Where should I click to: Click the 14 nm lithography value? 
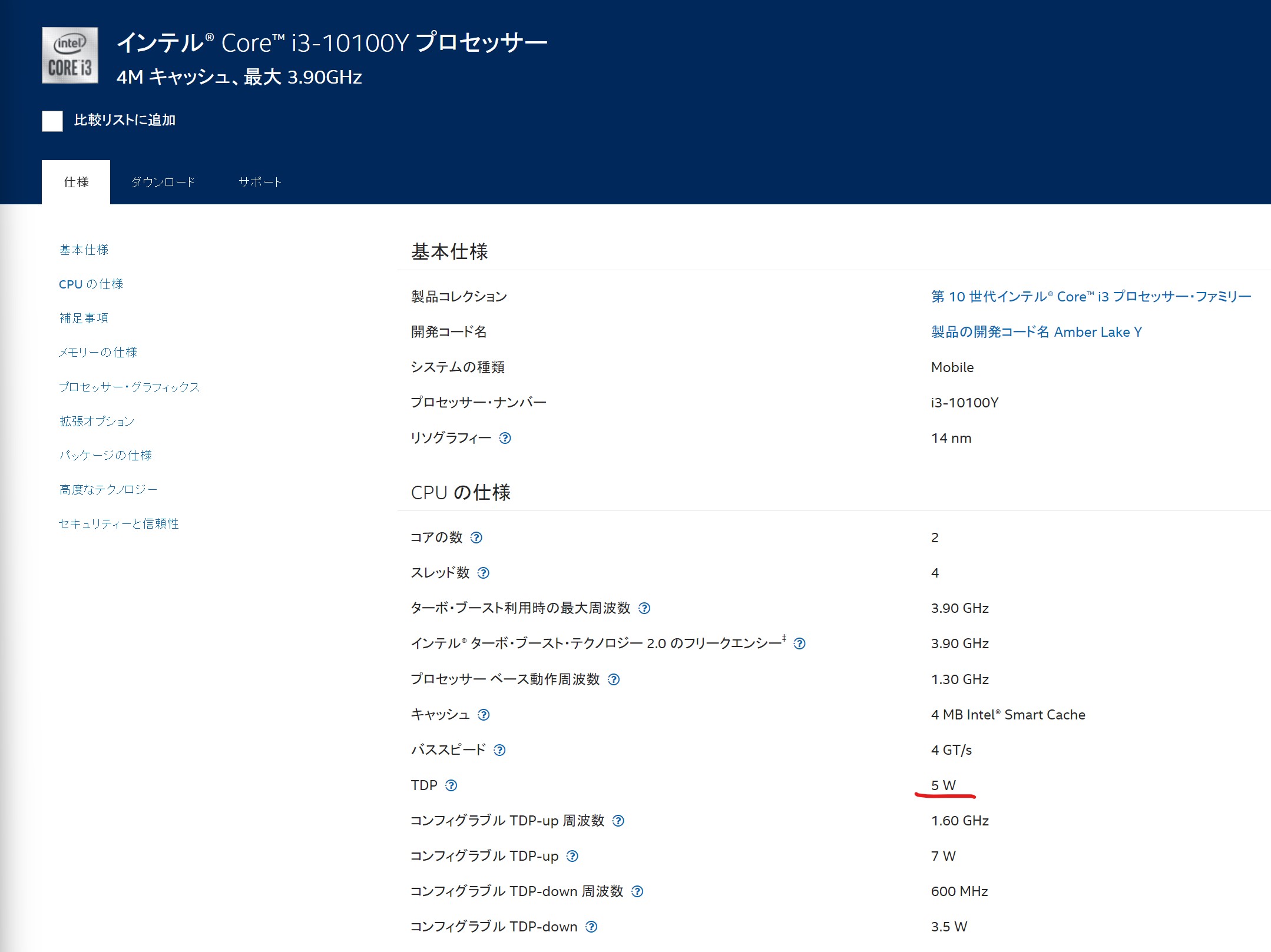coord(951,438)
